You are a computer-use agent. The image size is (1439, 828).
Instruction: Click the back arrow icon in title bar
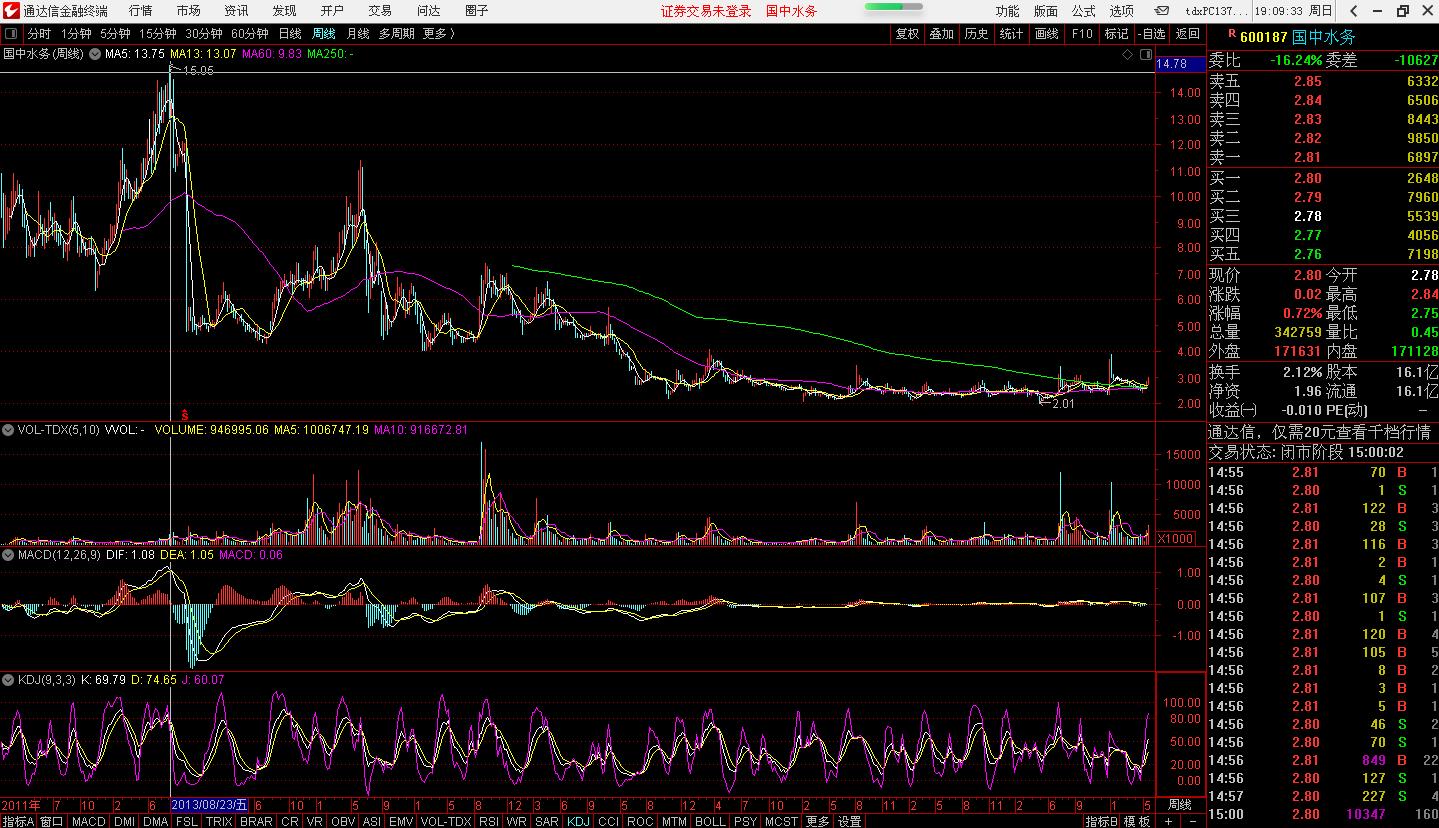coord(1353,11)
